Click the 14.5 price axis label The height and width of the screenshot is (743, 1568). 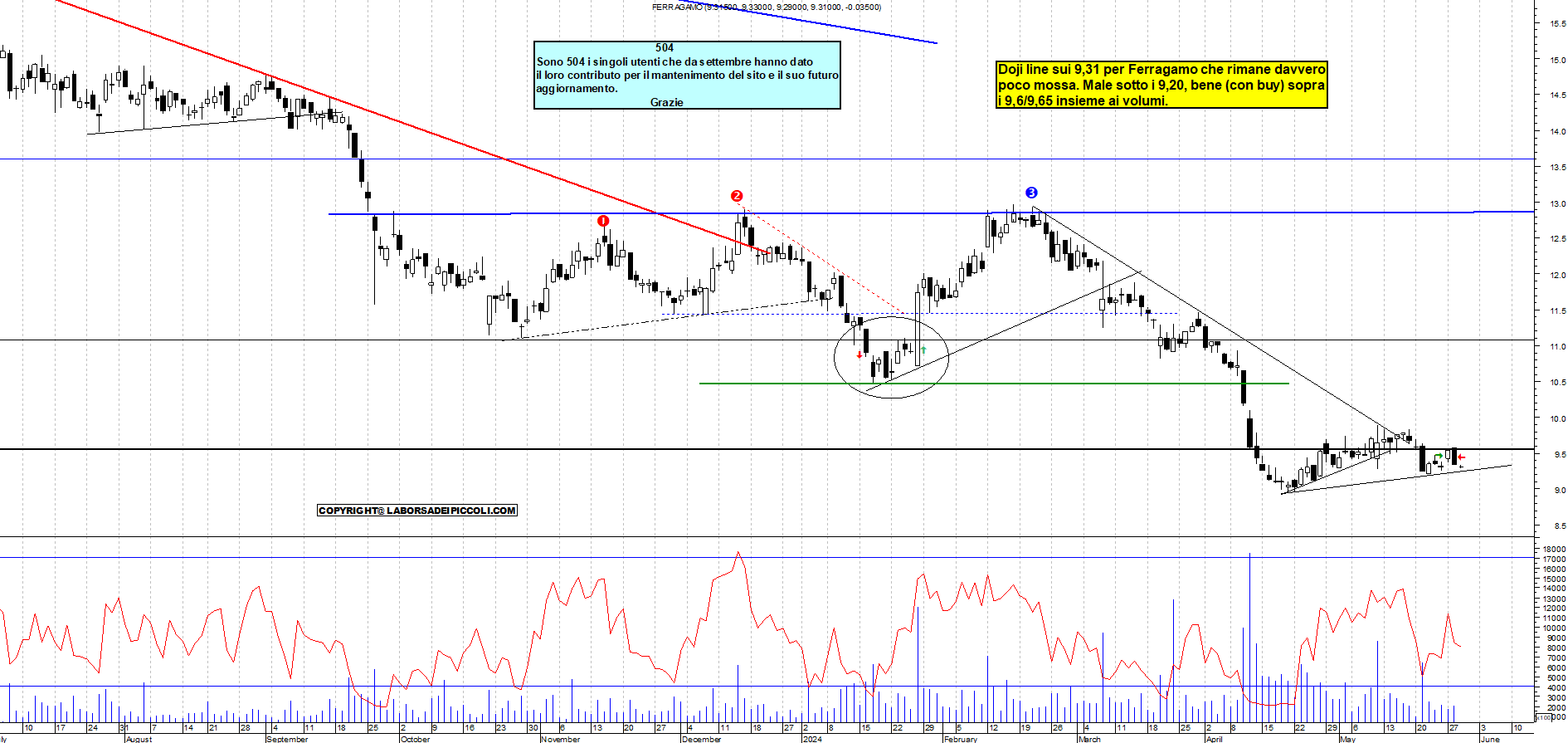pos(1558,95)
